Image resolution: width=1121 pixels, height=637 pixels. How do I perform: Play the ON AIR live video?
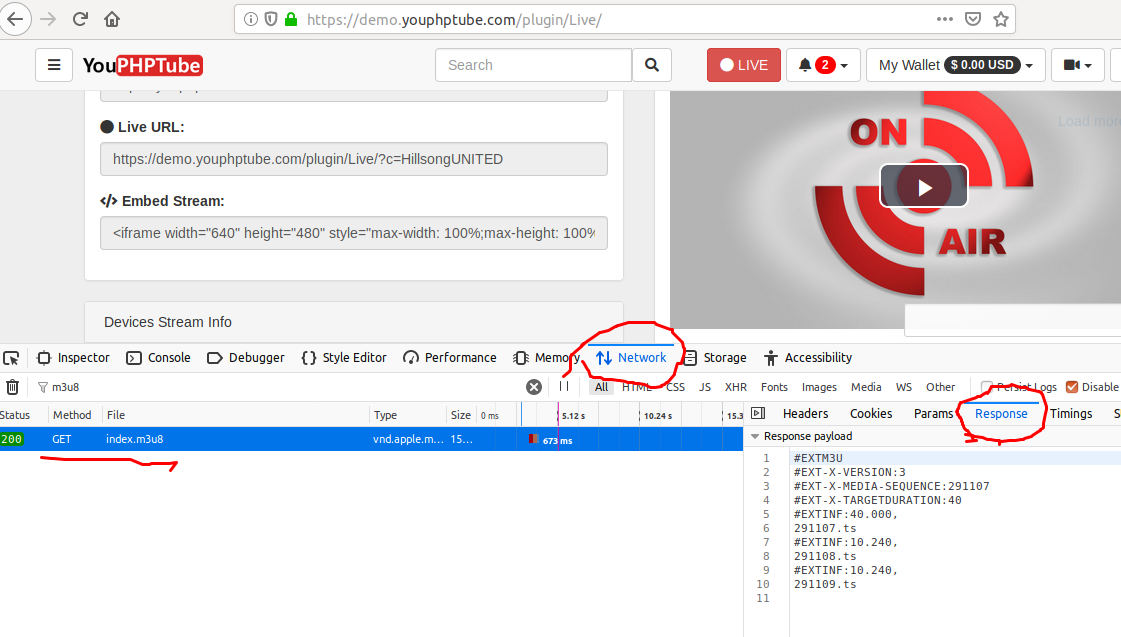coord(923,185)
